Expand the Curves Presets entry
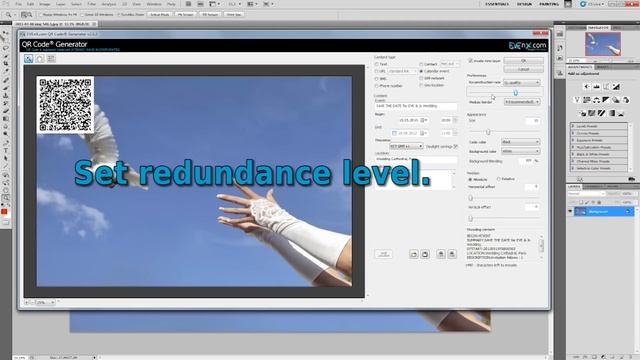 pyautogui.click(x=573, y=133)
